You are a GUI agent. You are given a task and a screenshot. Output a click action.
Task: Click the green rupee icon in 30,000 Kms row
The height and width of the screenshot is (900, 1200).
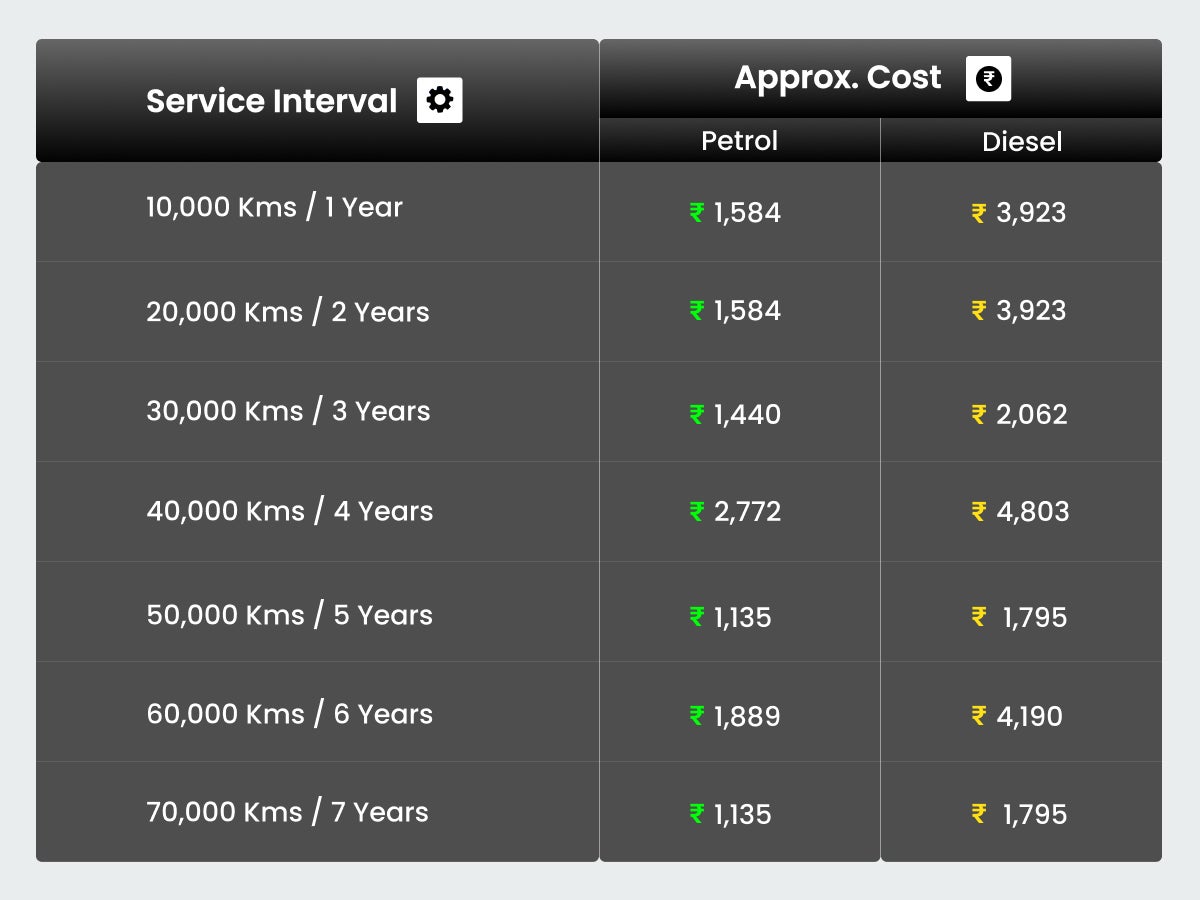click(x=698, y=415)
